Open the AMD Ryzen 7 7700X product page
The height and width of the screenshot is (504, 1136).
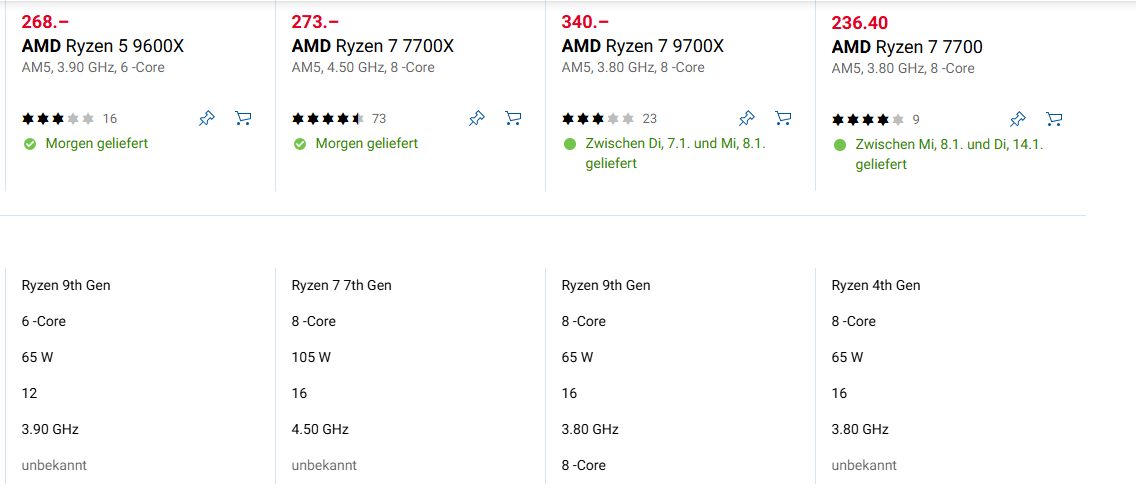pos(373,46)
